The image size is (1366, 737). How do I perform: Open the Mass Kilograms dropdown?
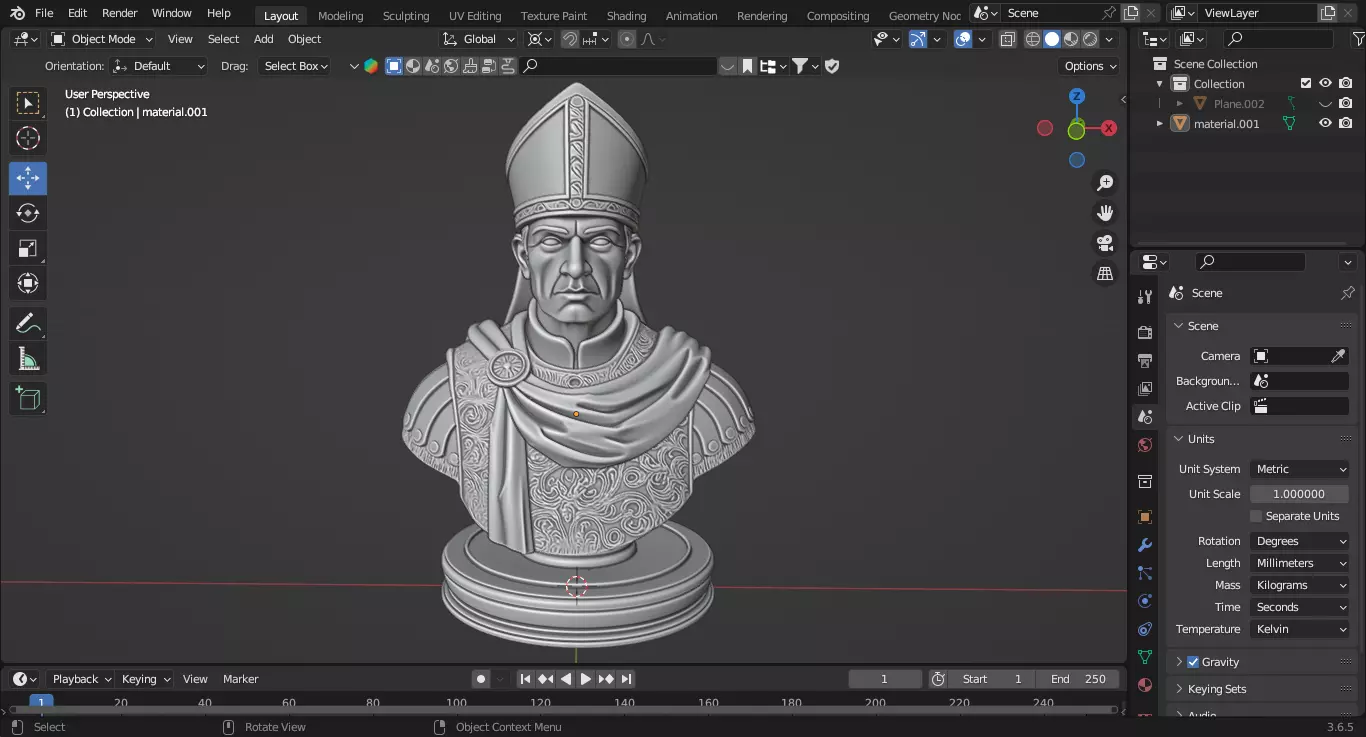click(1299, 585)
